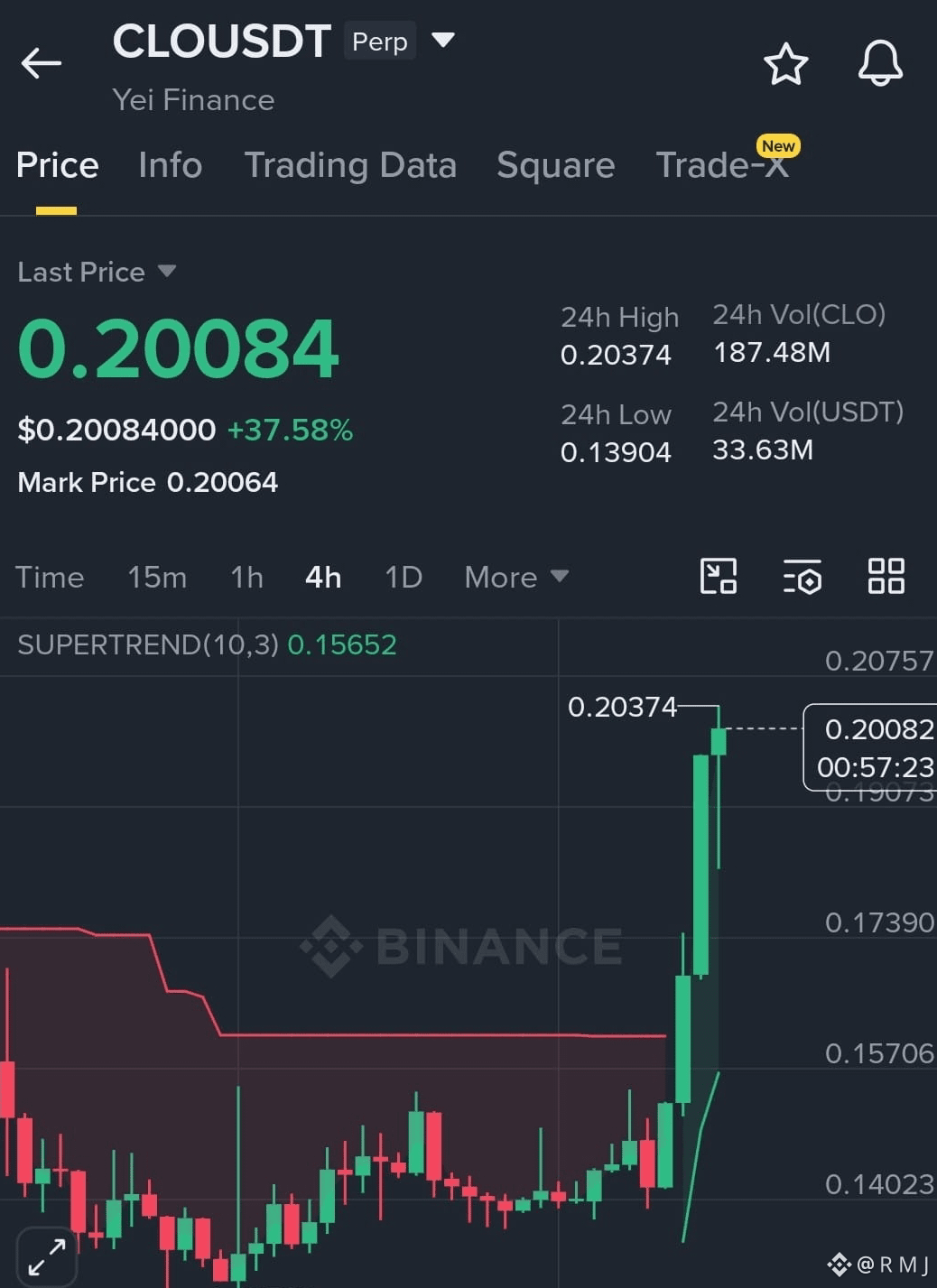Go back using the left arrow
Image resolution: width=937 pixels, height=1288 pixels.
(x=42, y=63)
